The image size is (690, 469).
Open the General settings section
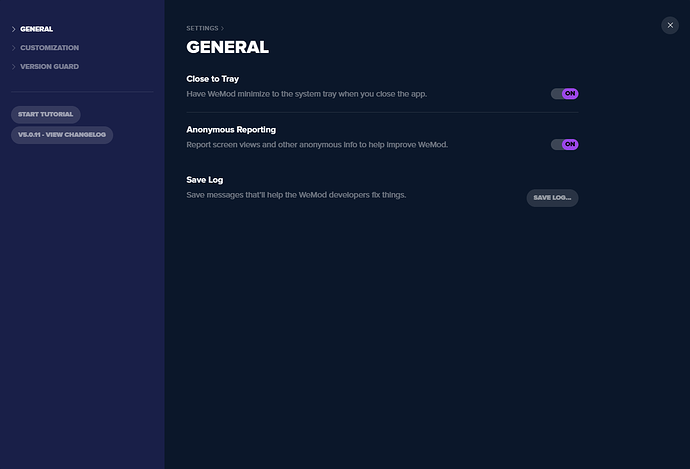coord(37,29)
